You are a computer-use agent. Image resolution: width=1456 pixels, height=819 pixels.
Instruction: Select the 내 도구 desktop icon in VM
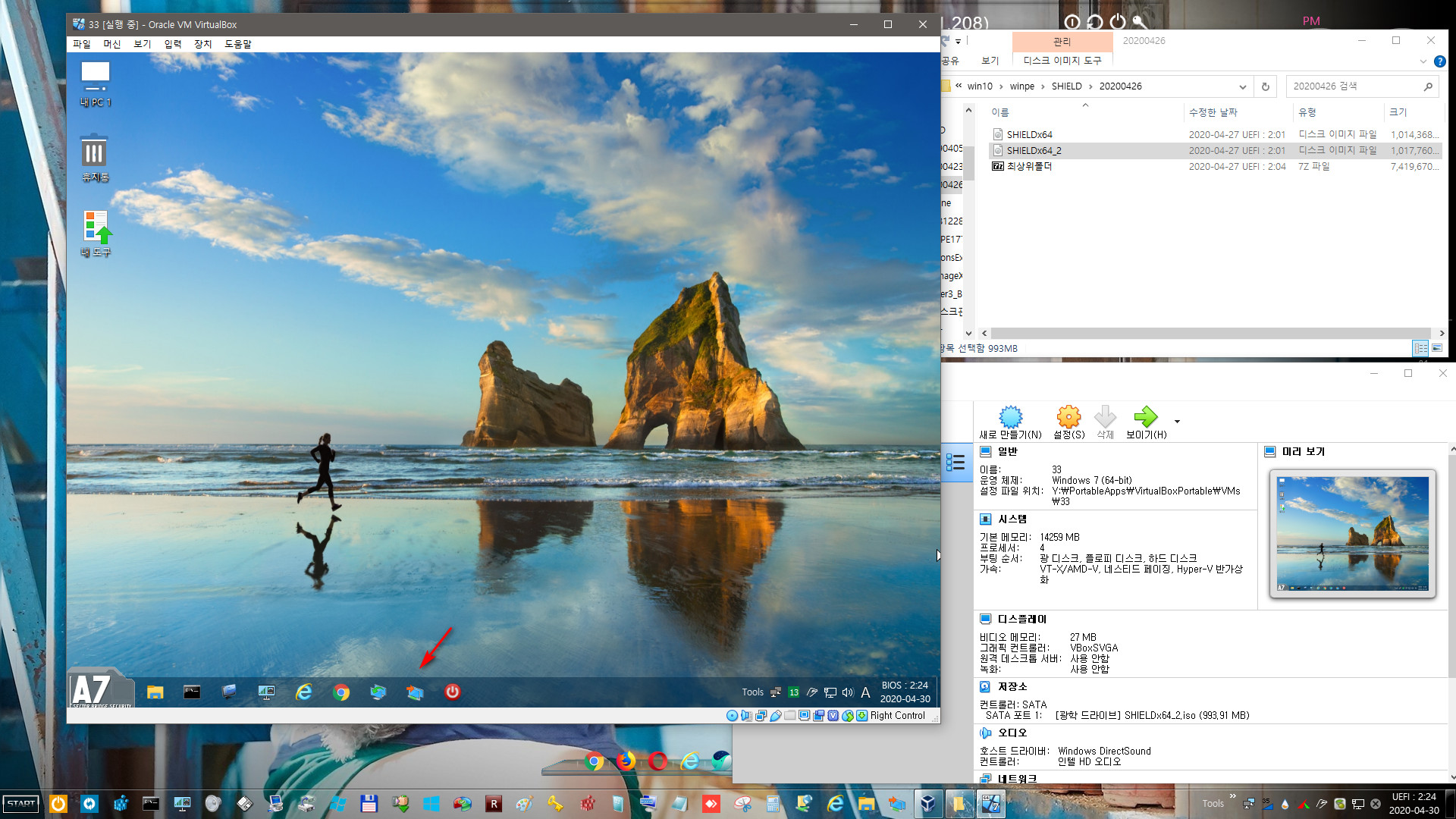96,234
